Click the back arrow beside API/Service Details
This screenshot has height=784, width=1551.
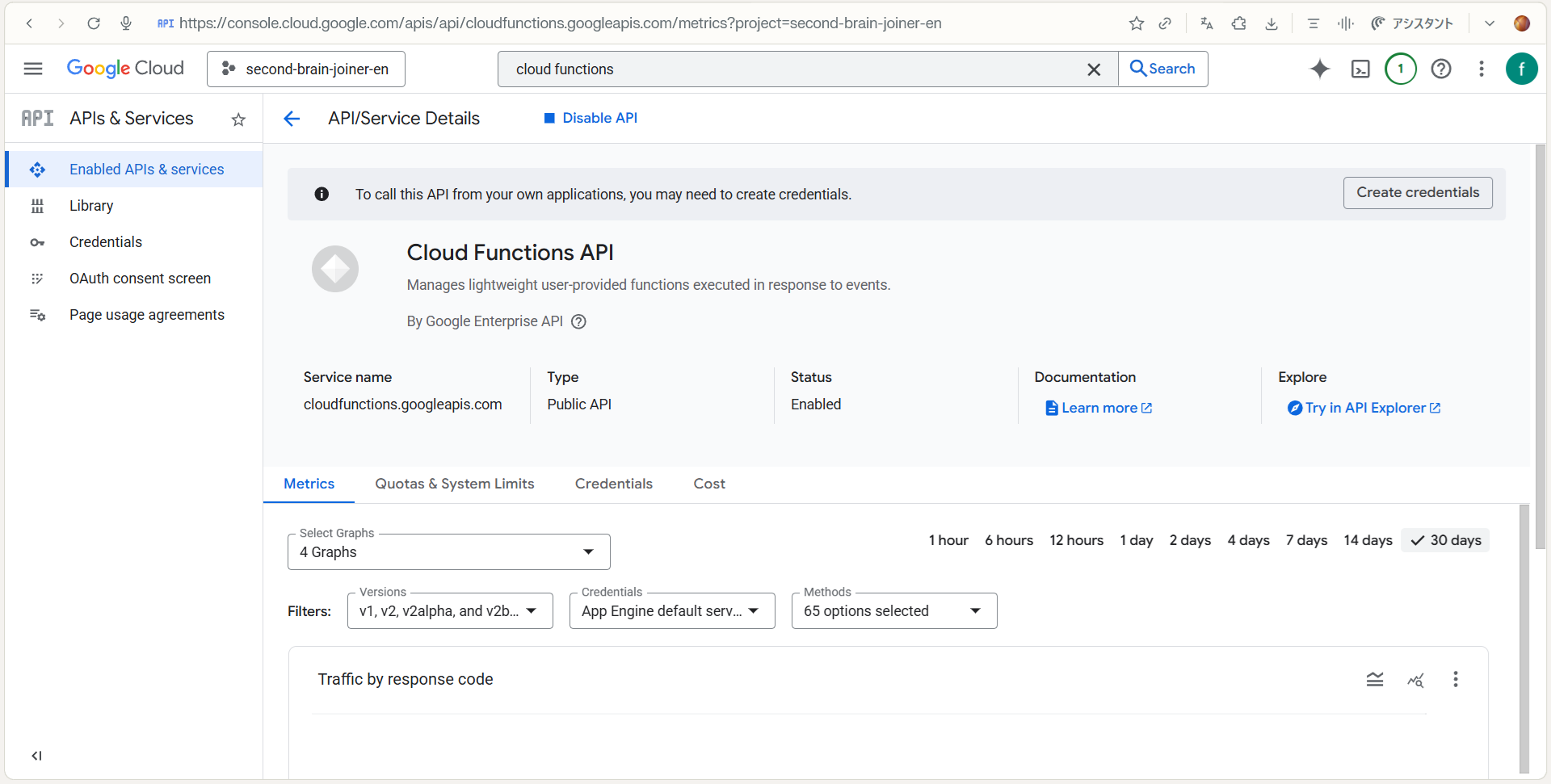[x=292, y=119]
